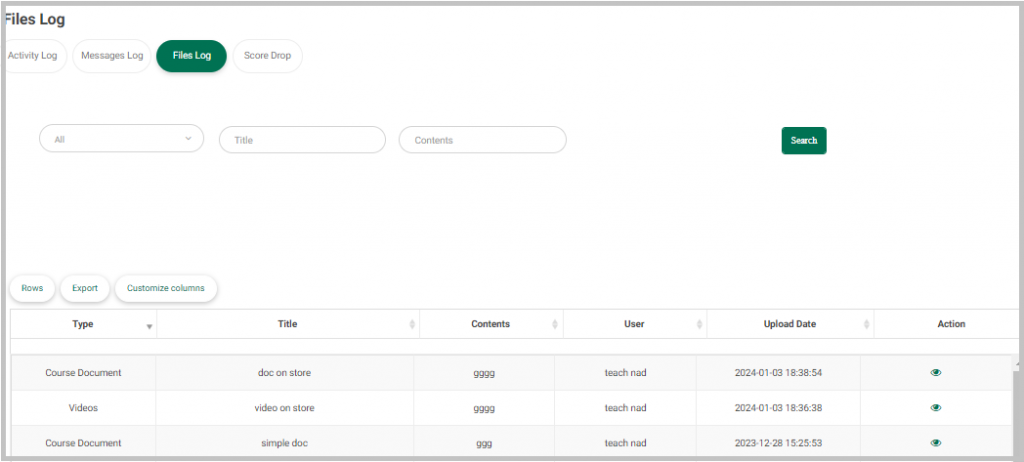The width and height of the screenshot is (1024, 462).
Task: Click the green Search button
Action: click(804, 140)
